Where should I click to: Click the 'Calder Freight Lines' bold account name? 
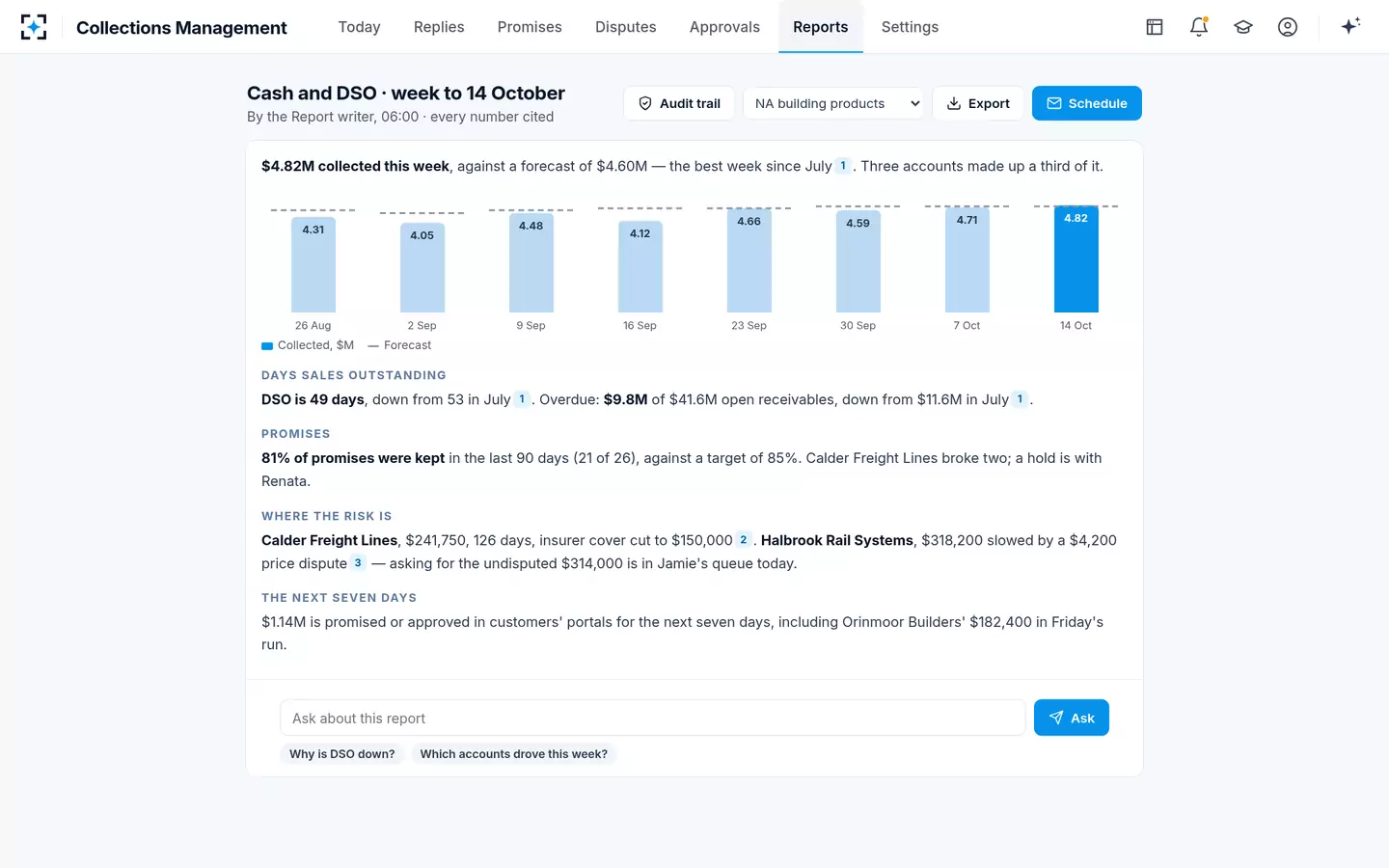coord(329,540)
